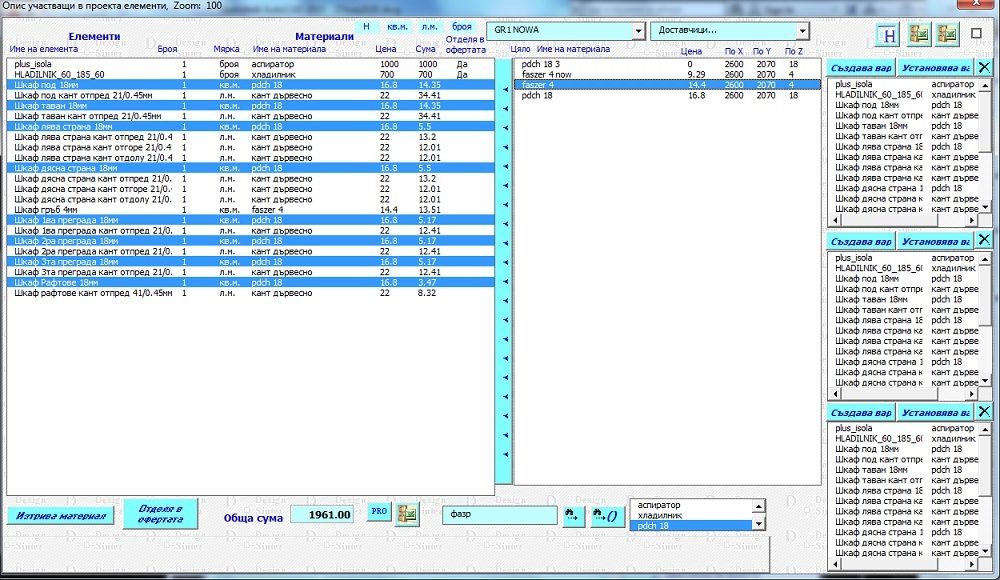Click Установява in the bottom variant panel
The height and width of the screenshot is (580, 1000).
click(935, 413)
